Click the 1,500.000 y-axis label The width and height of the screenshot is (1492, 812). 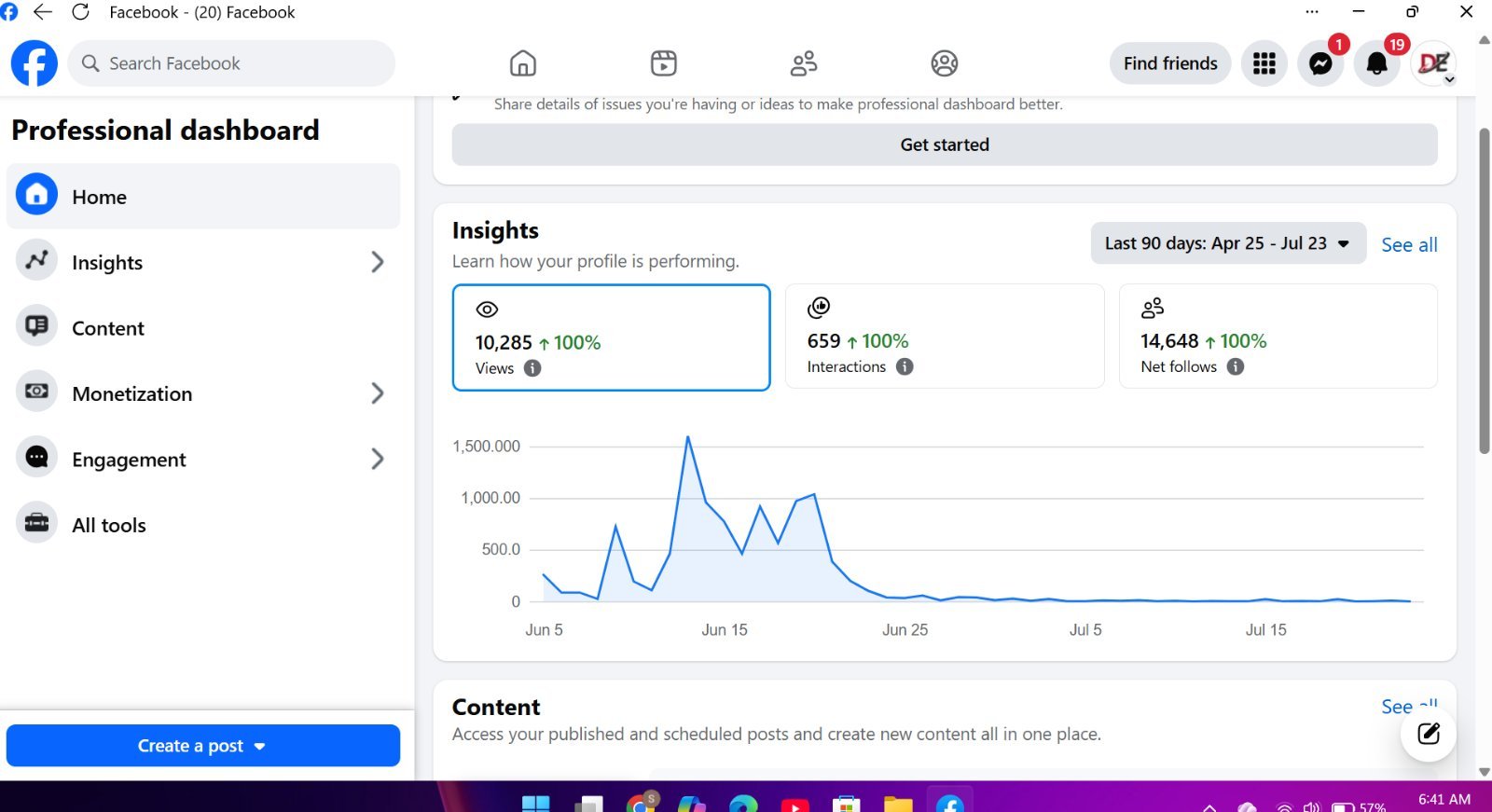(486, 446)
